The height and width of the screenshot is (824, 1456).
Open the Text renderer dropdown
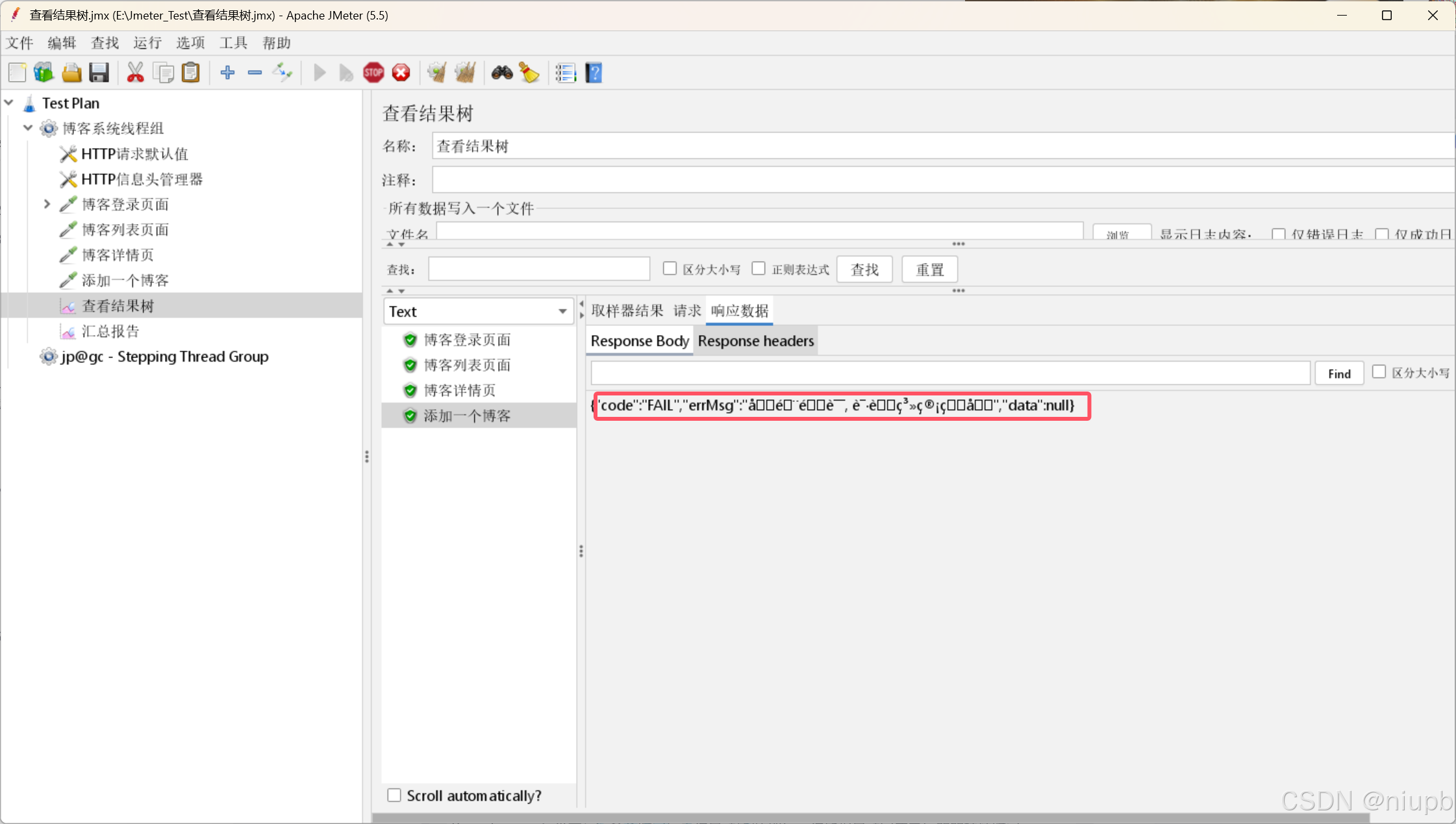pos(479,312)
